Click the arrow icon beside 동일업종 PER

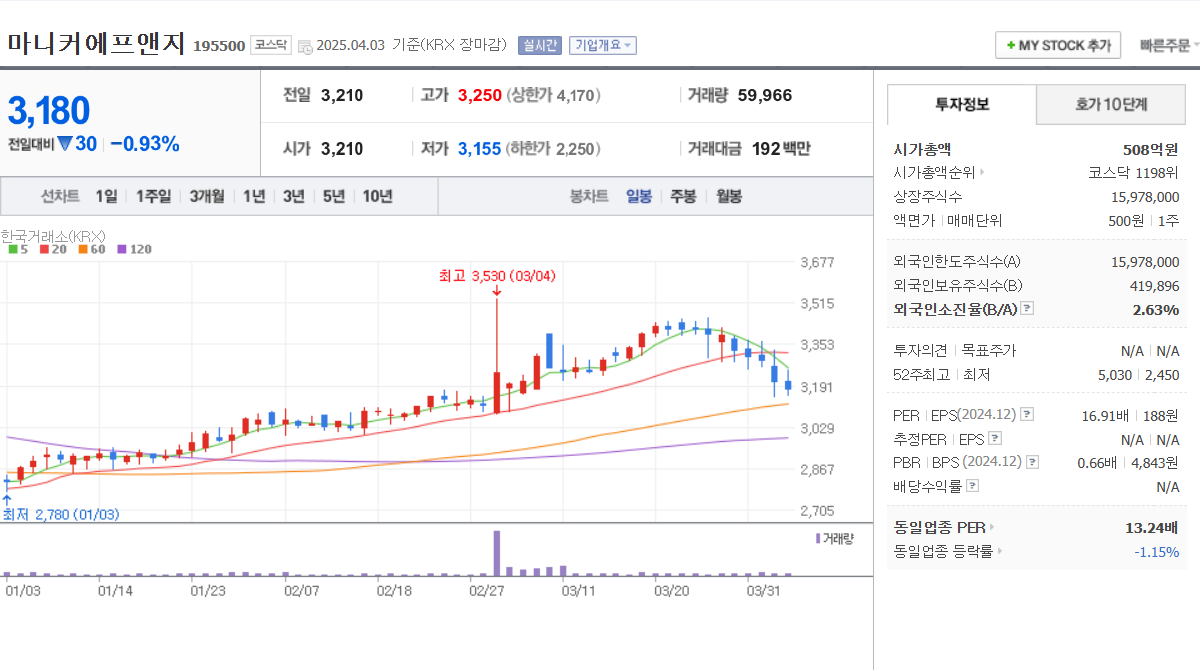[992, 527]
